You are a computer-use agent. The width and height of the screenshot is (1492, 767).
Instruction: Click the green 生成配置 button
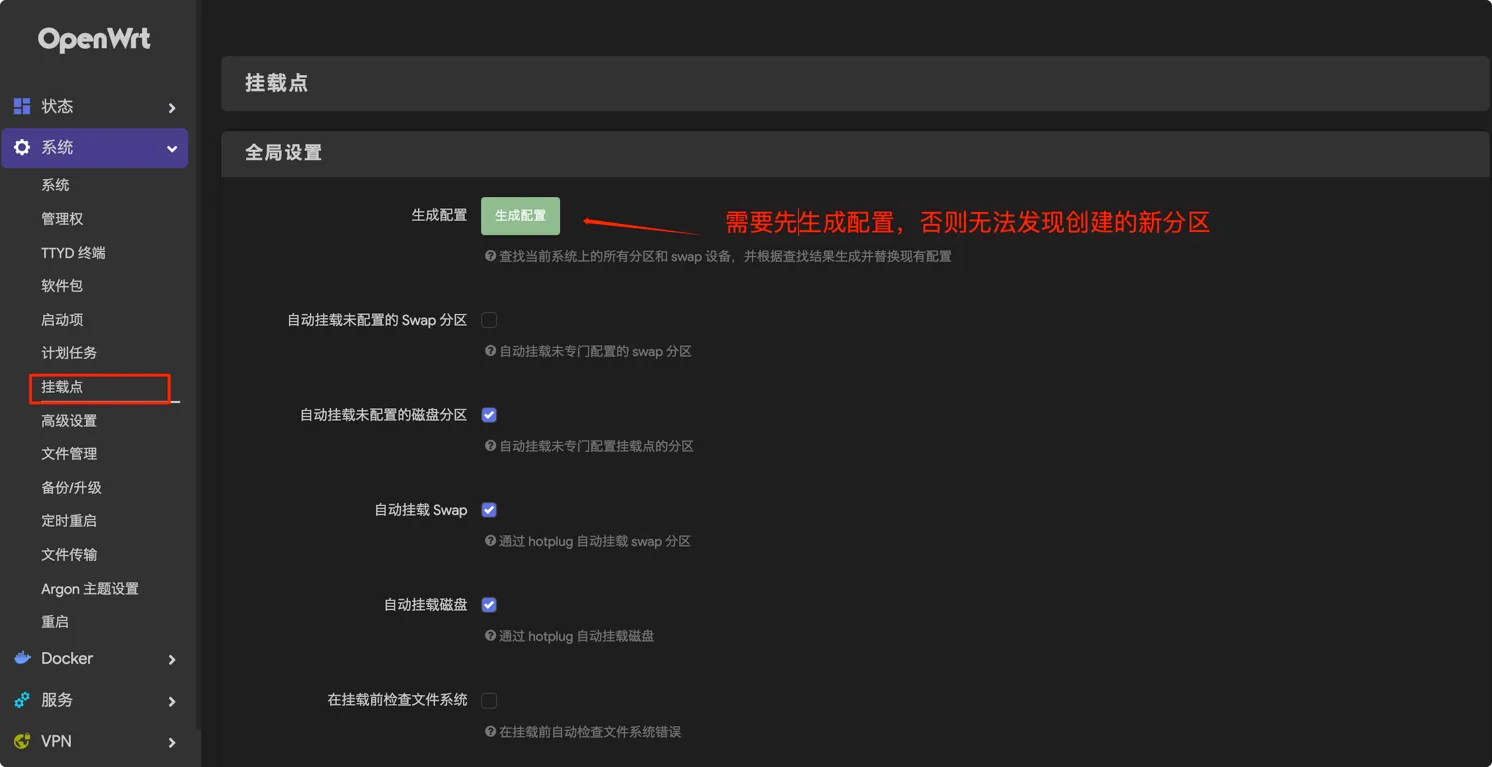coord(520,216)
